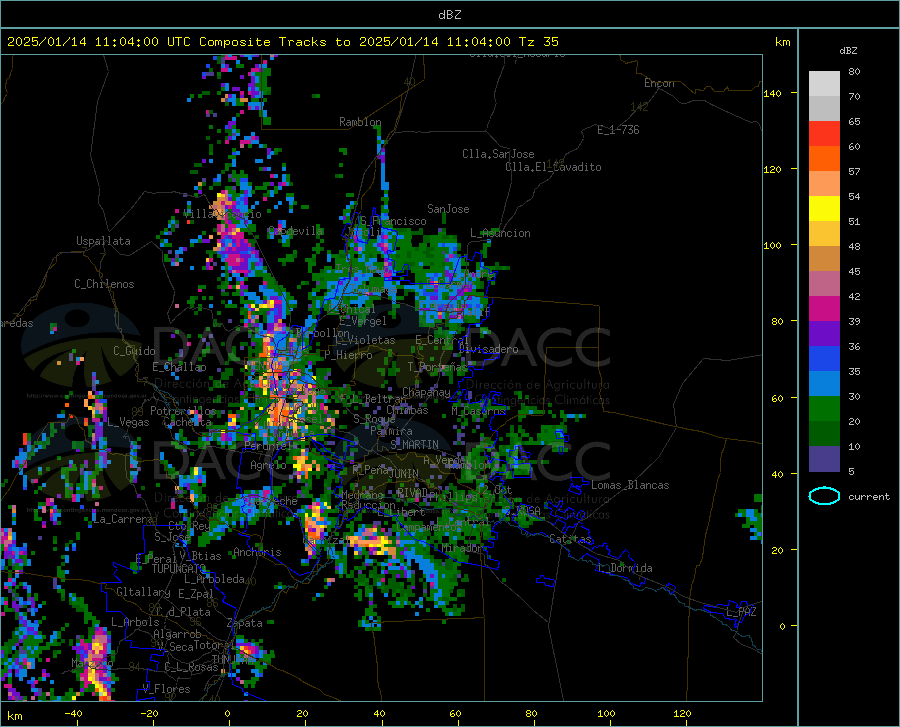
Task: Click the 'P_Hierro' place label
Action: (348, 355)
